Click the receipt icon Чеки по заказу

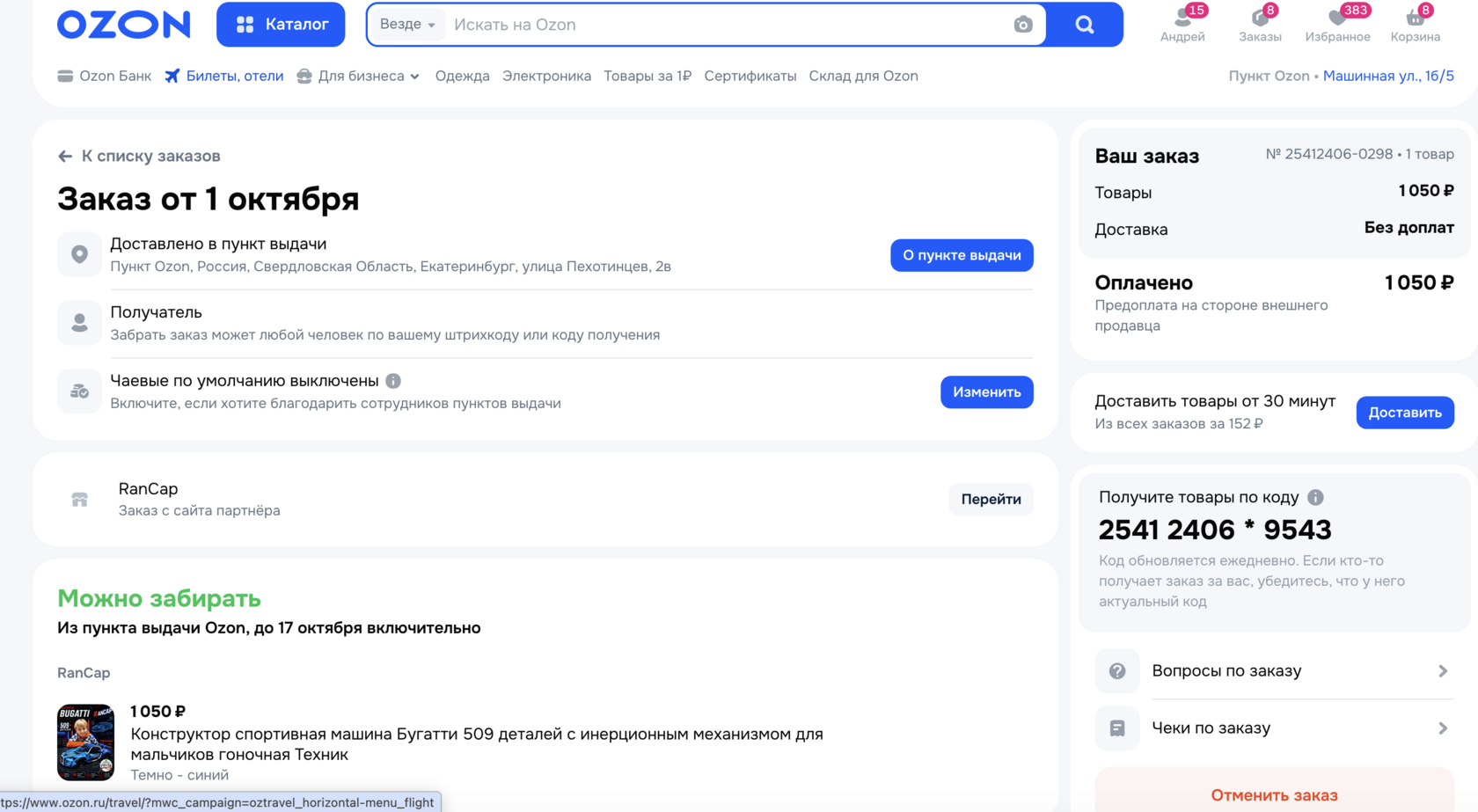click(1117, 728)
